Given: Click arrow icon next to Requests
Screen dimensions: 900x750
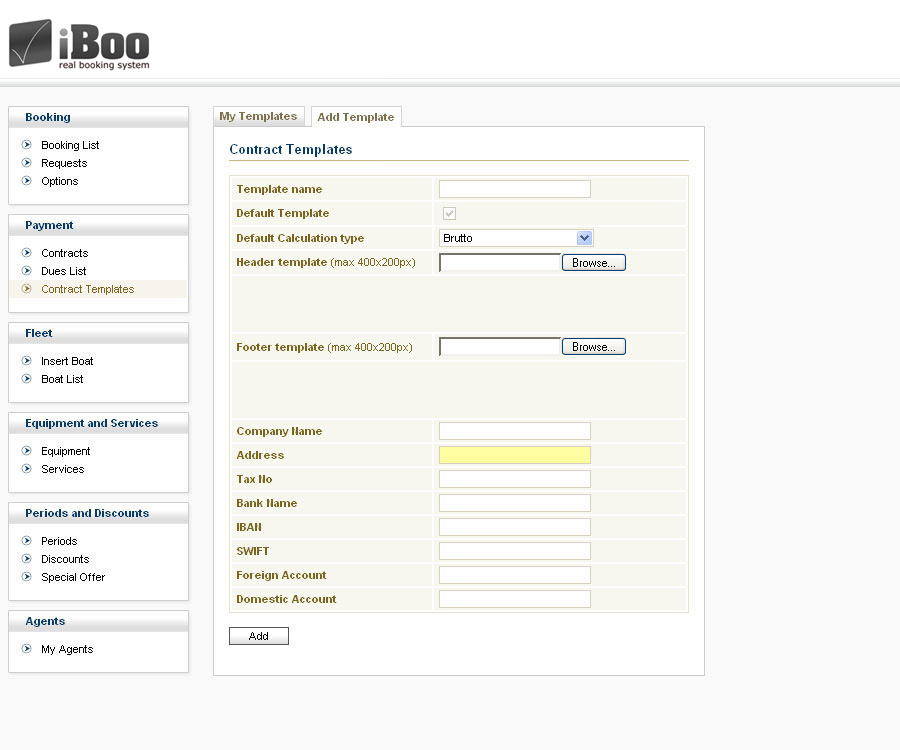Looking at the screenshot, I should (x=27, y=163).
